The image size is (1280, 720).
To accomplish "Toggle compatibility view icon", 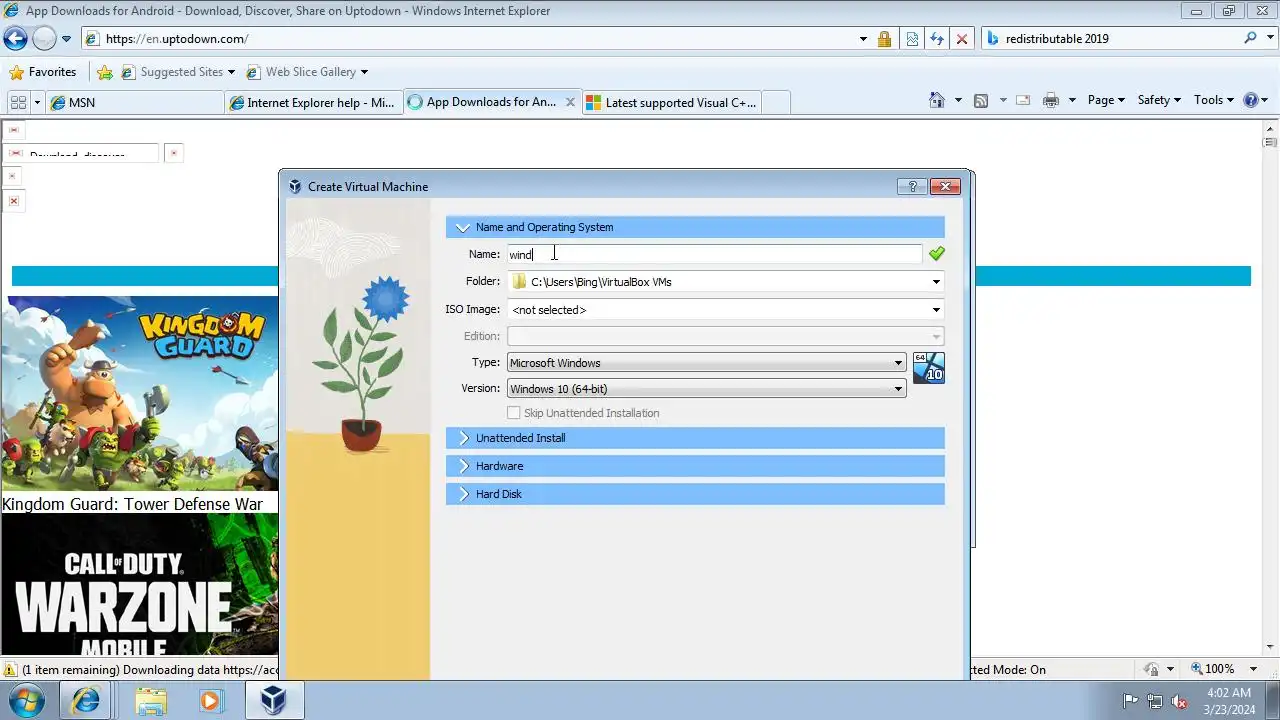I will click(x=912, y=39).
